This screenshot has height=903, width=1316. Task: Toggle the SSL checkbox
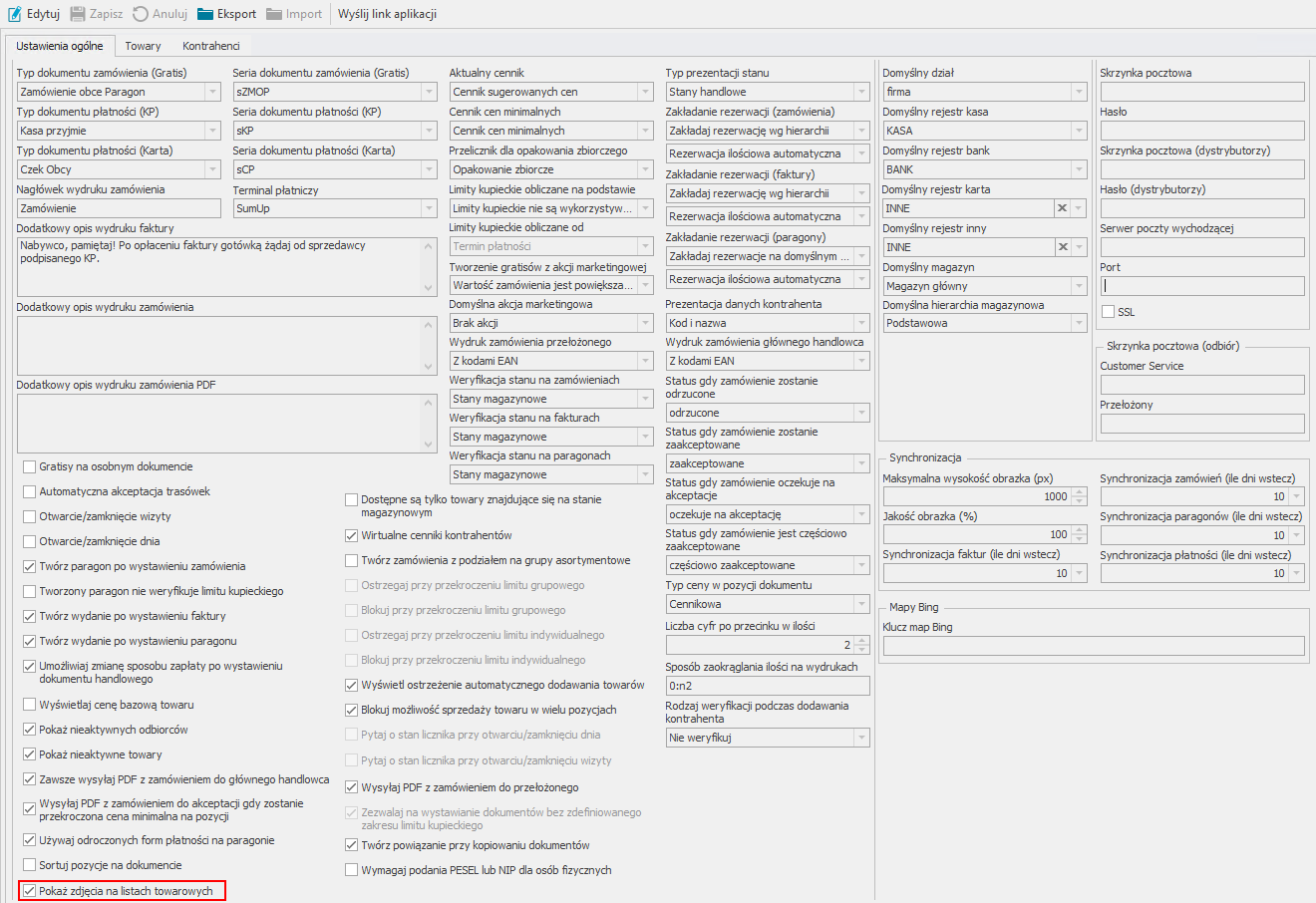(x=1108, y=312)
